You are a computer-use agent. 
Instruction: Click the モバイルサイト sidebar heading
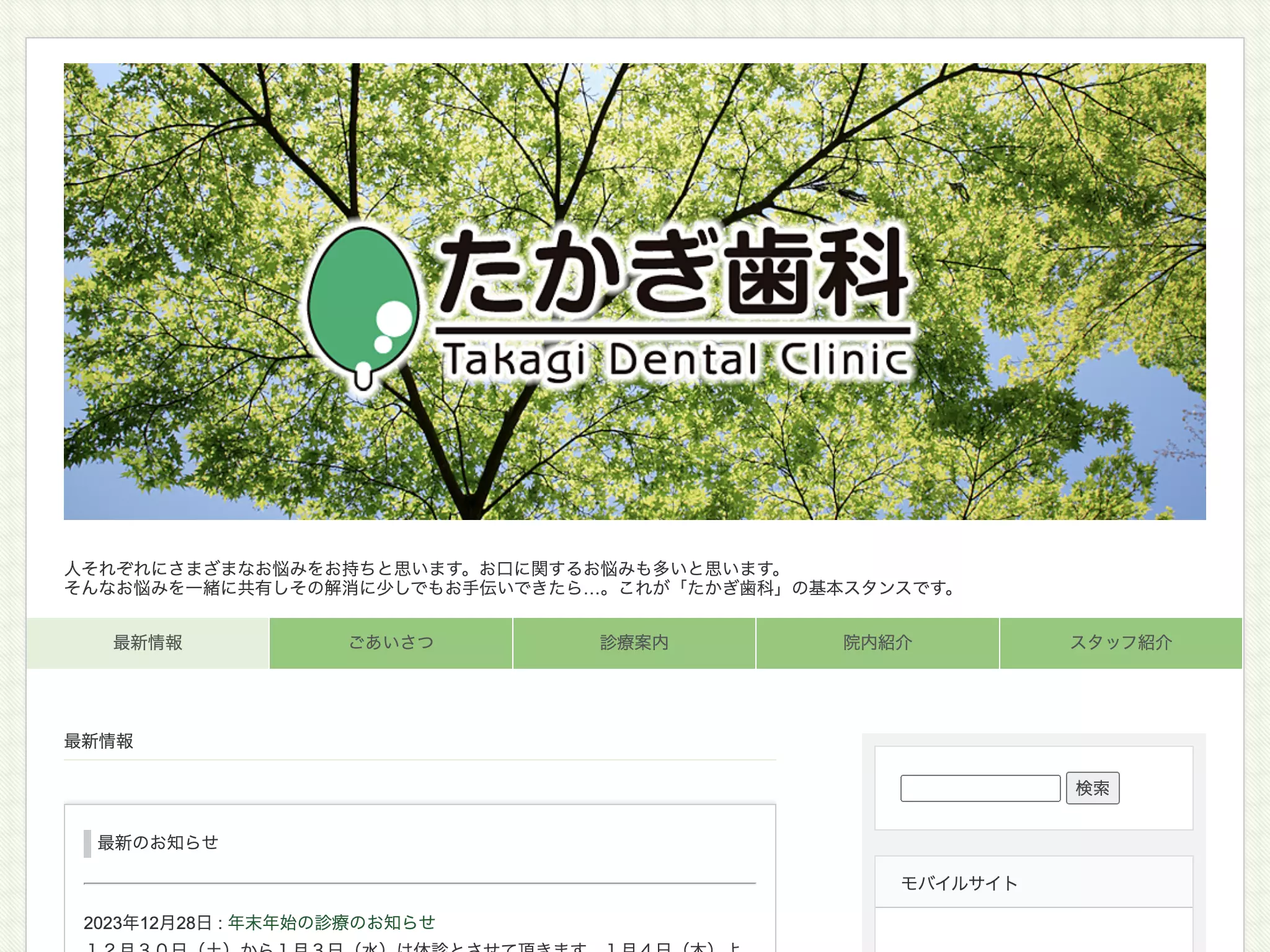click(959, 883)
